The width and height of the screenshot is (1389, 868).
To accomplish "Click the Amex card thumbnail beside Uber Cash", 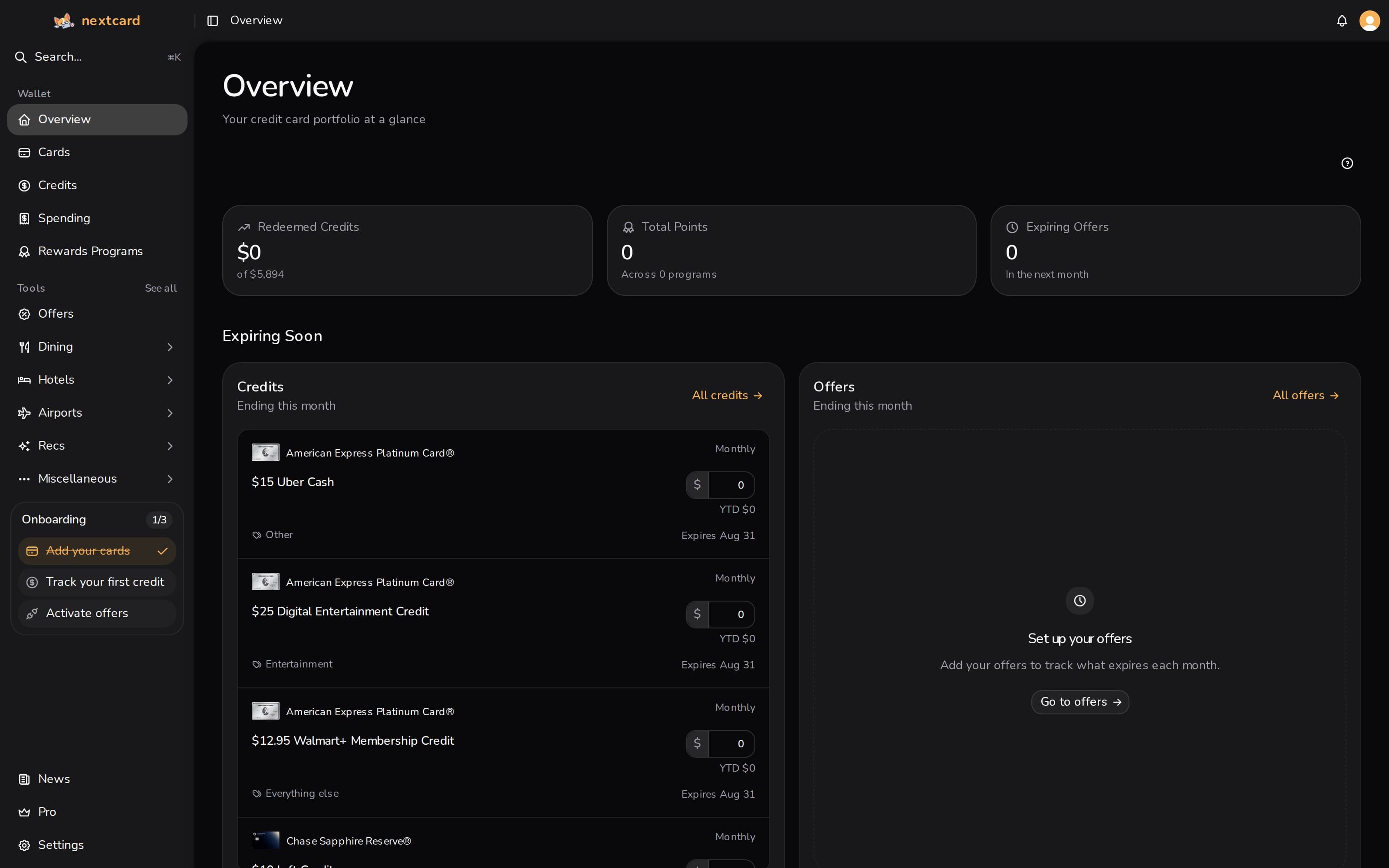I will coord(265,452).
